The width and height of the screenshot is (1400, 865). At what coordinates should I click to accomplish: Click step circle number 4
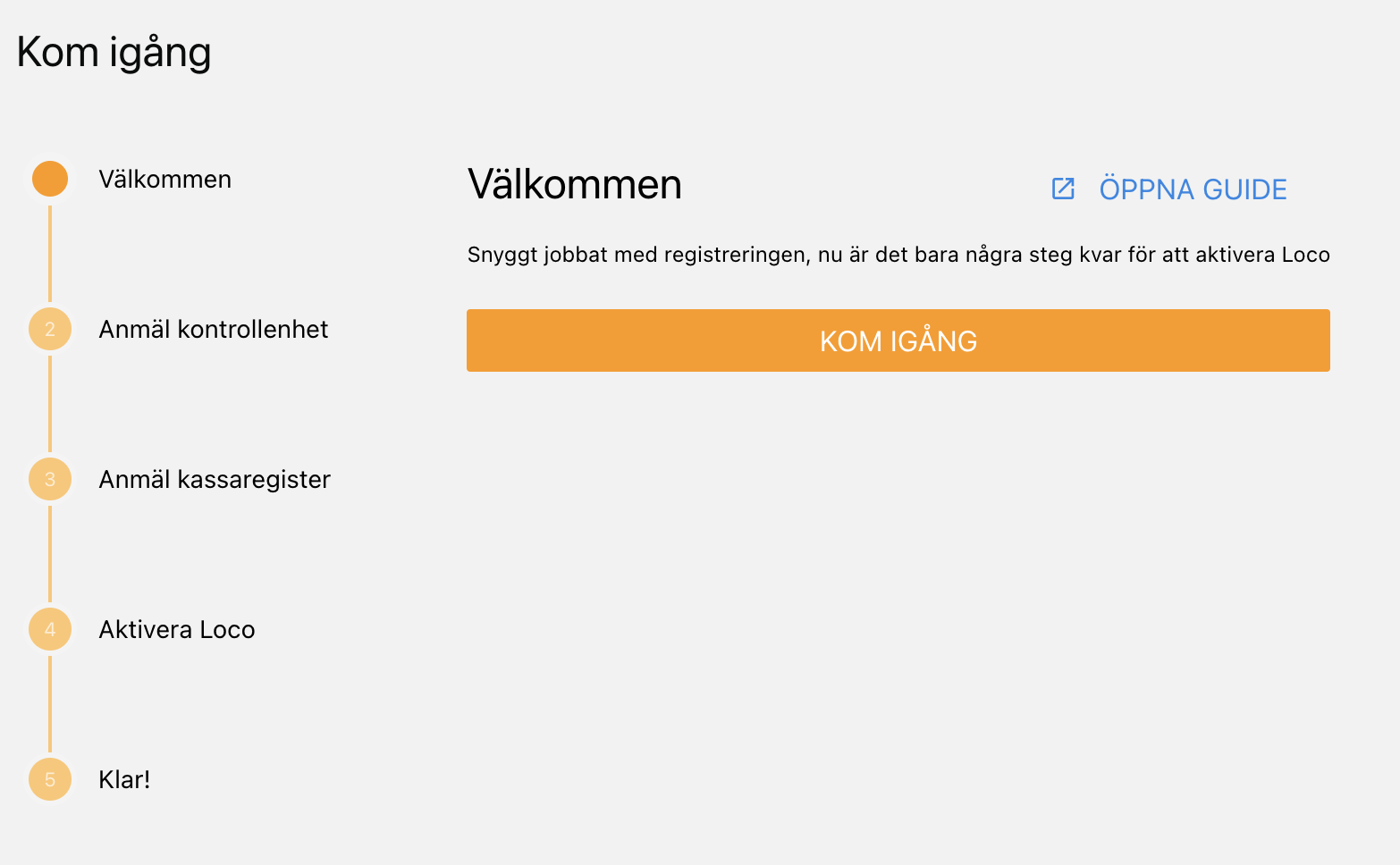[x=50, y=629]
